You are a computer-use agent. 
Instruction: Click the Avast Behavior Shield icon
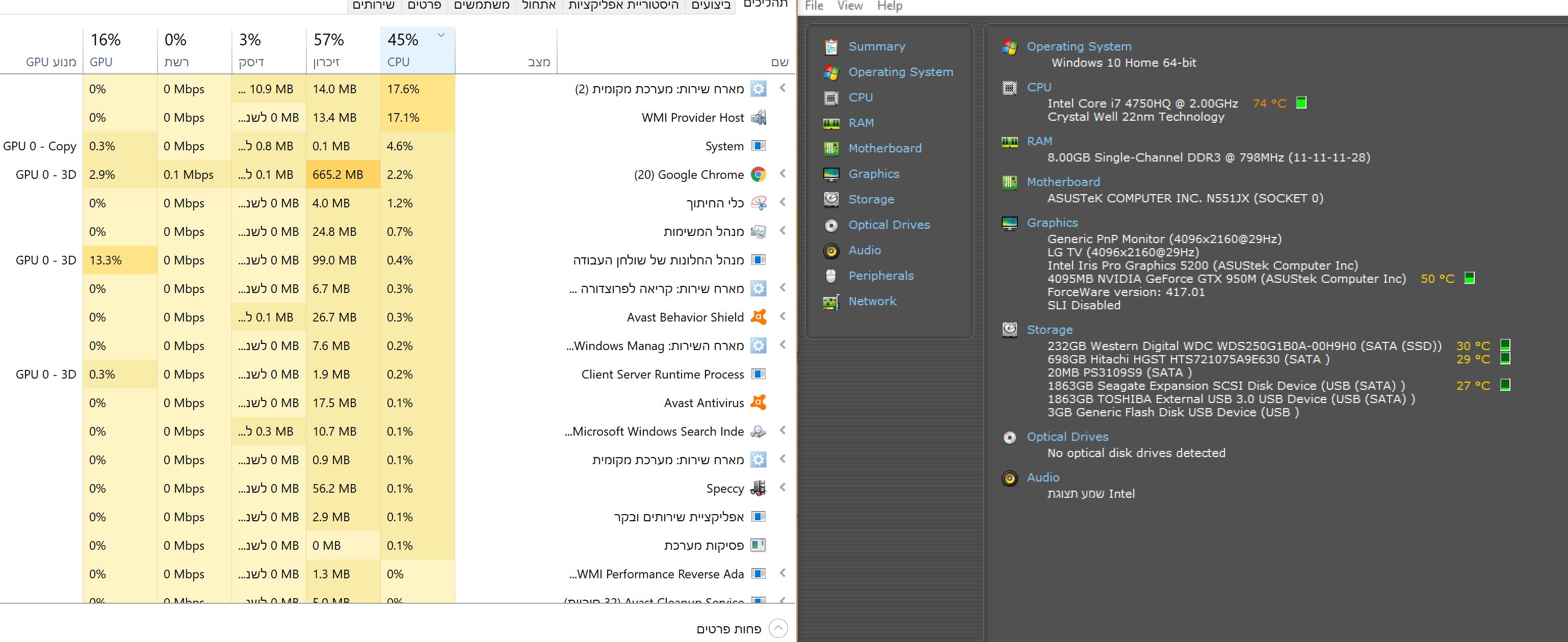click(x=758, y=317)
